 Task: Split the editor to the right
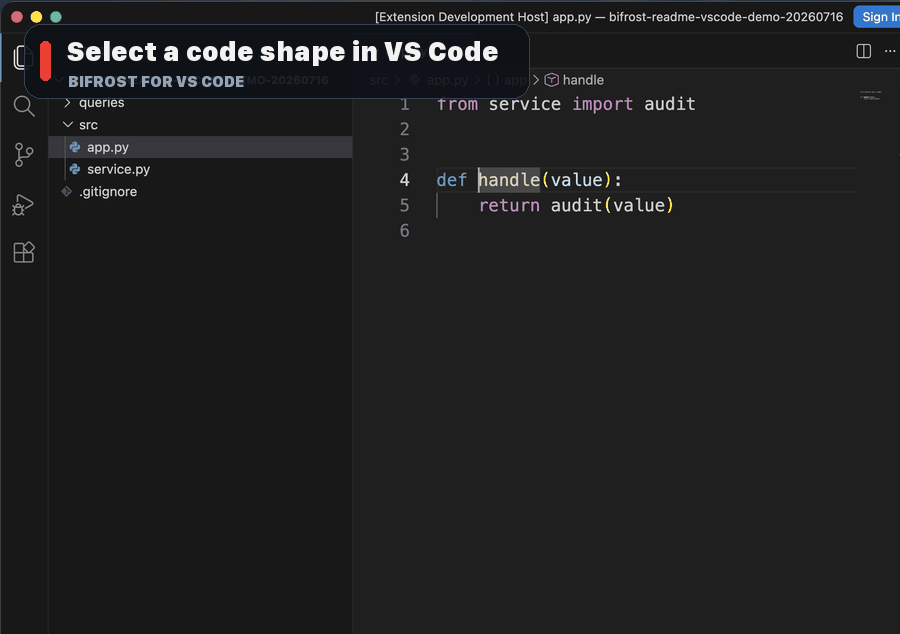[x=863, y=51]
